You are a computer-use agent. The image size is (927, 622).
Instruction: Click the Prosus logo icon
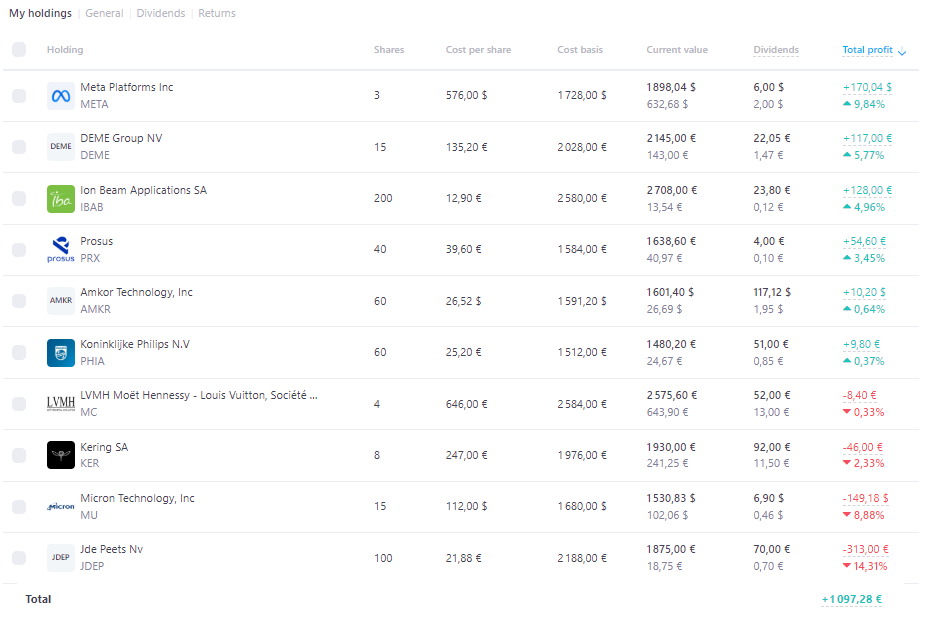click(61, 250)
